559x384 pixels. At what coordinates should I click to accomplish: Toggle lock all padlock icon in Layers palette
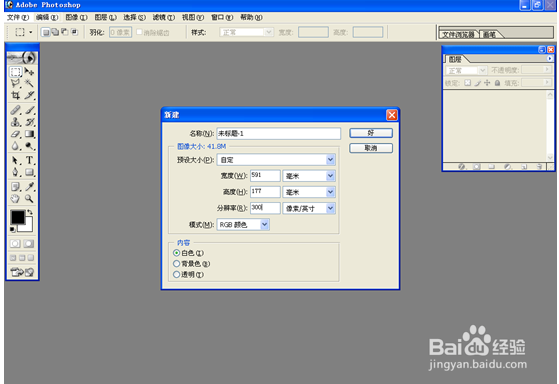[x=497, y=83]
